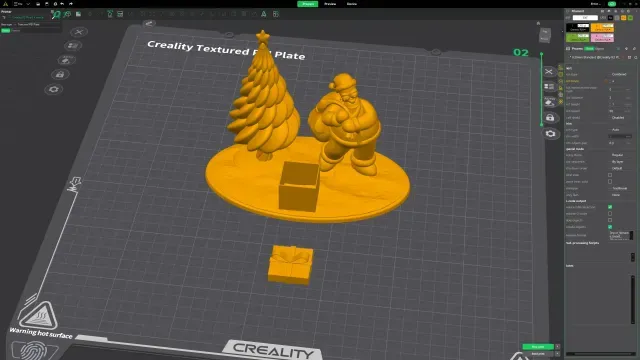Select the pink filament slot card

(x=602, y=38)
